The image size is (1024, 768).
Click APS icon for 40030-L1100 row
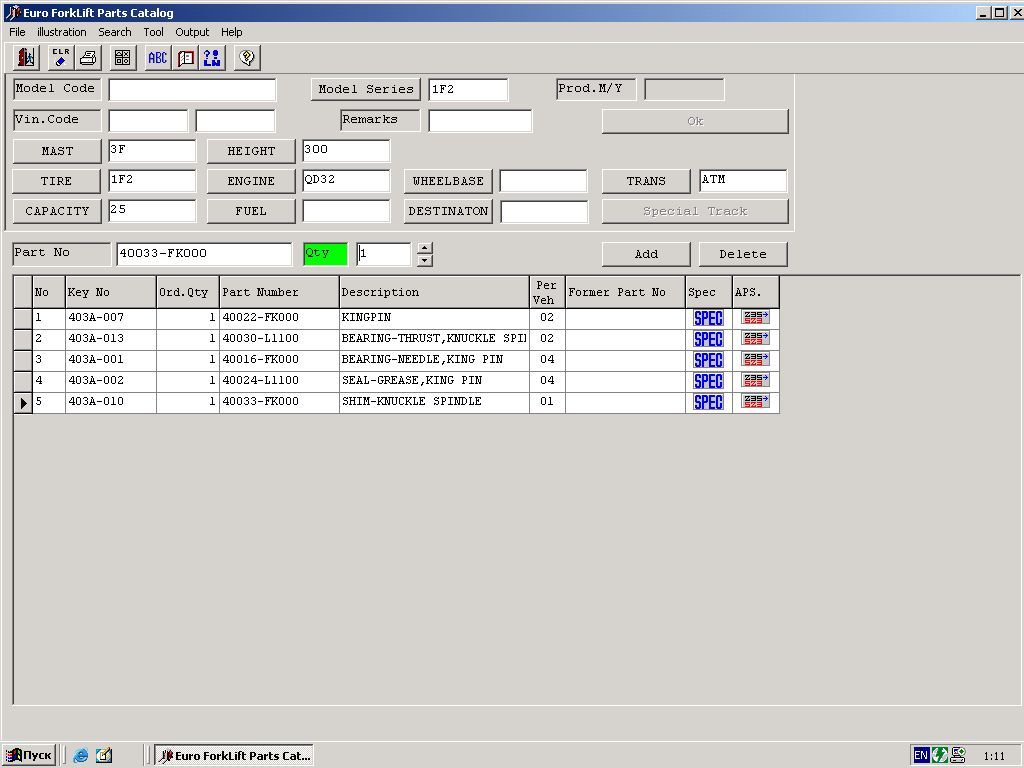click(755, 338)
